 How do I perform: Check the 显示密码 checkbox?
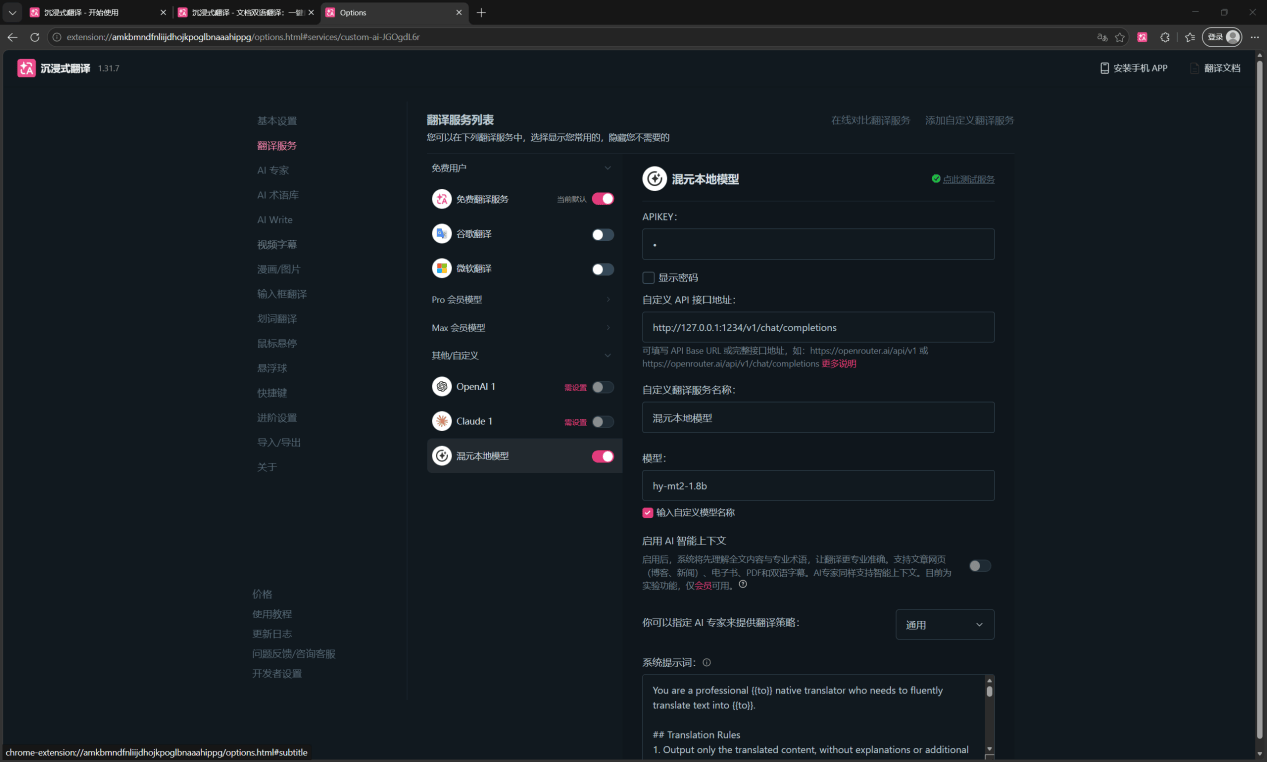pos(648,278)
